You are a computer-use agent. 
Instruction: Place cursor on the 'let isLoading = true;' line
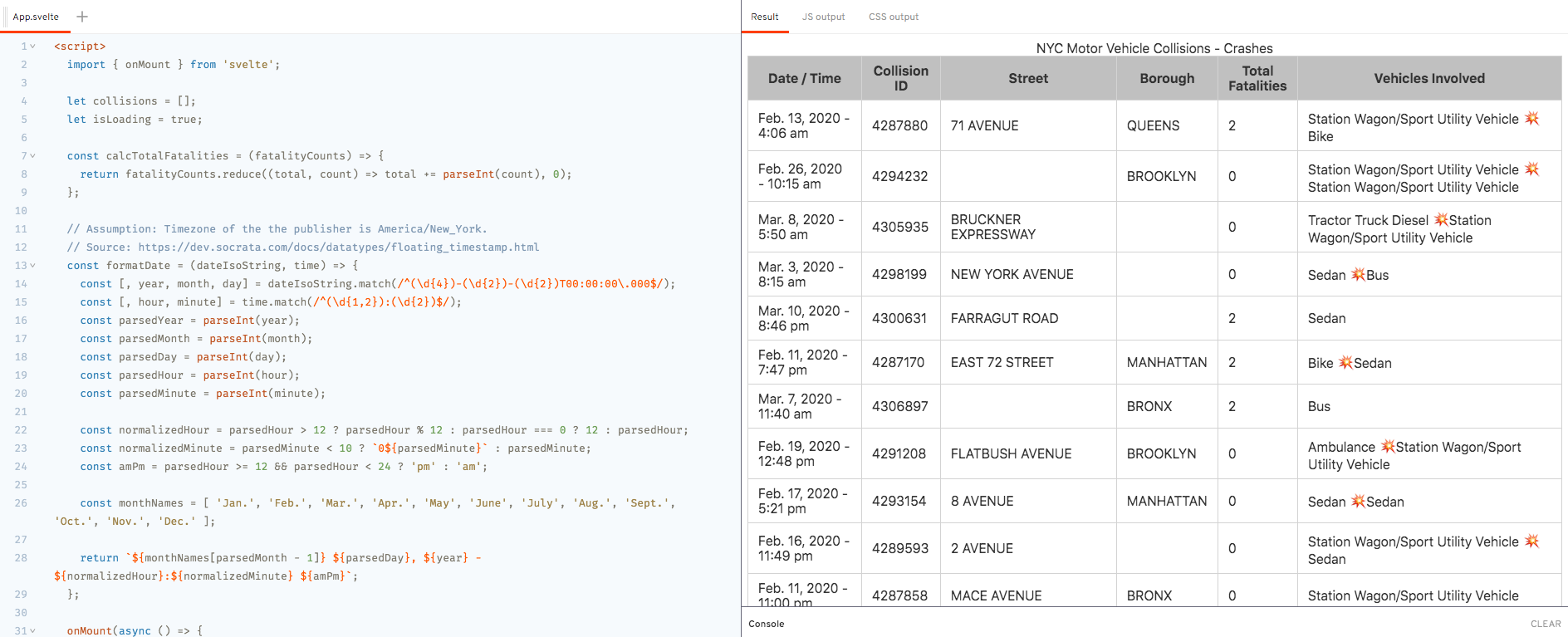(135, 120)
